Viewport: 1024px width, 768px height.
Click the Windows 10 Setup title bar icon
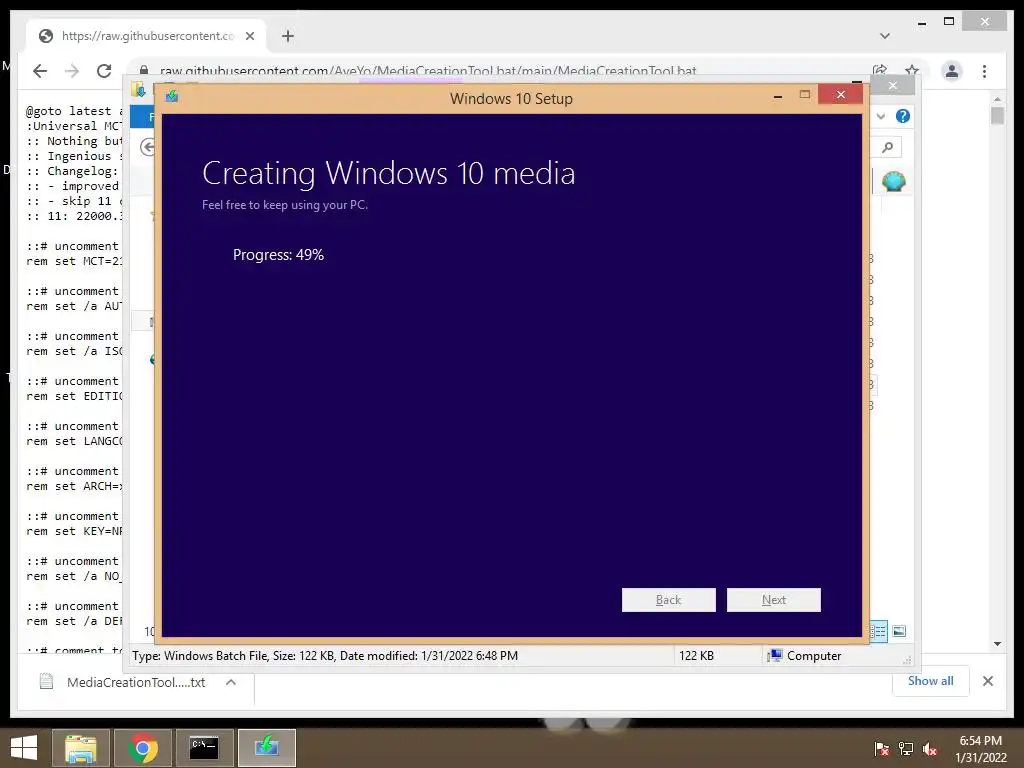point(172,97)
